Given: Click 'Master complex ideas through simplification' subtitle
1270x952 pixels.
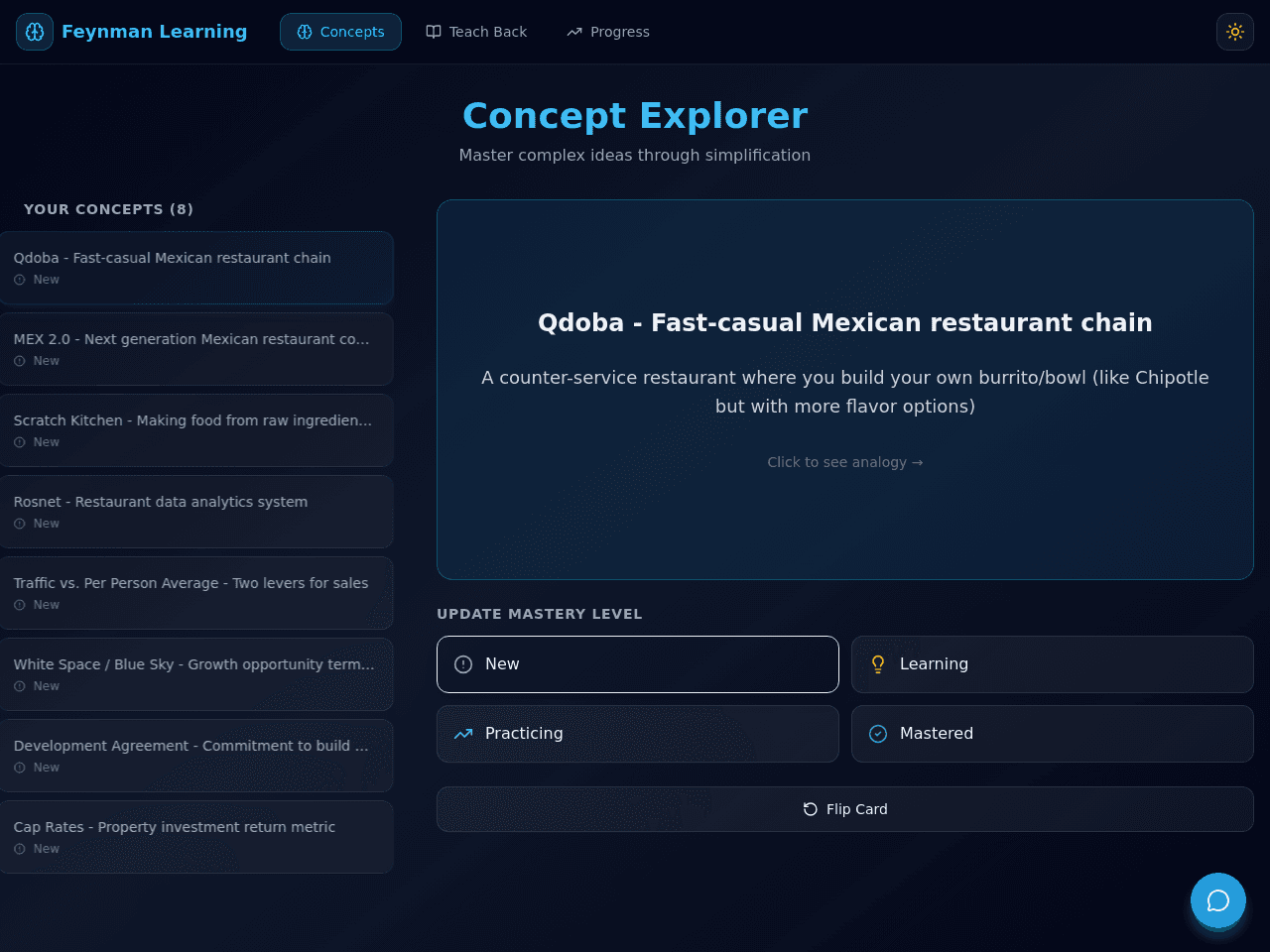Looking at the screenshot, I should (635, 155).
